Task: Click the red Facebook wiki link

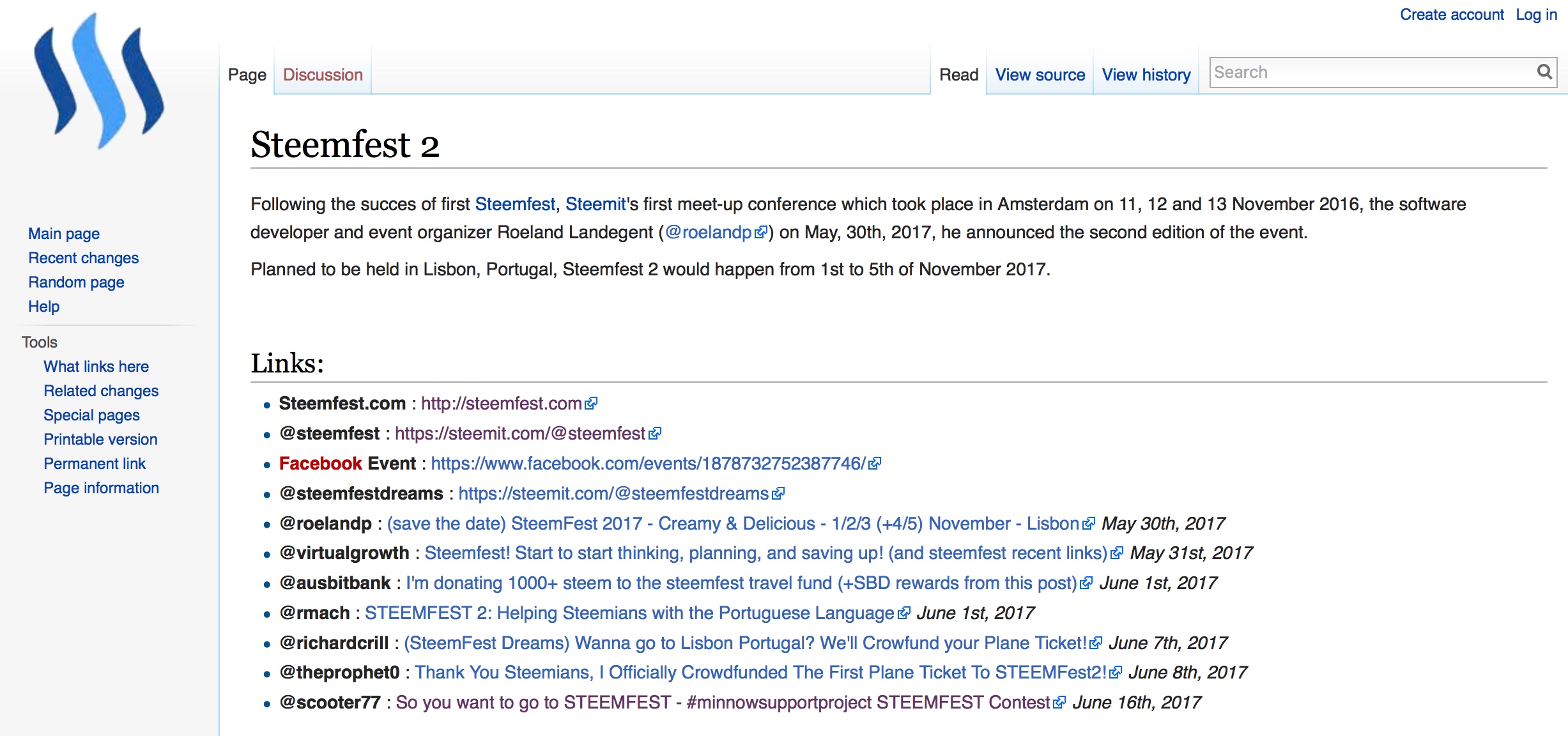Action: [x=320, y=464]
